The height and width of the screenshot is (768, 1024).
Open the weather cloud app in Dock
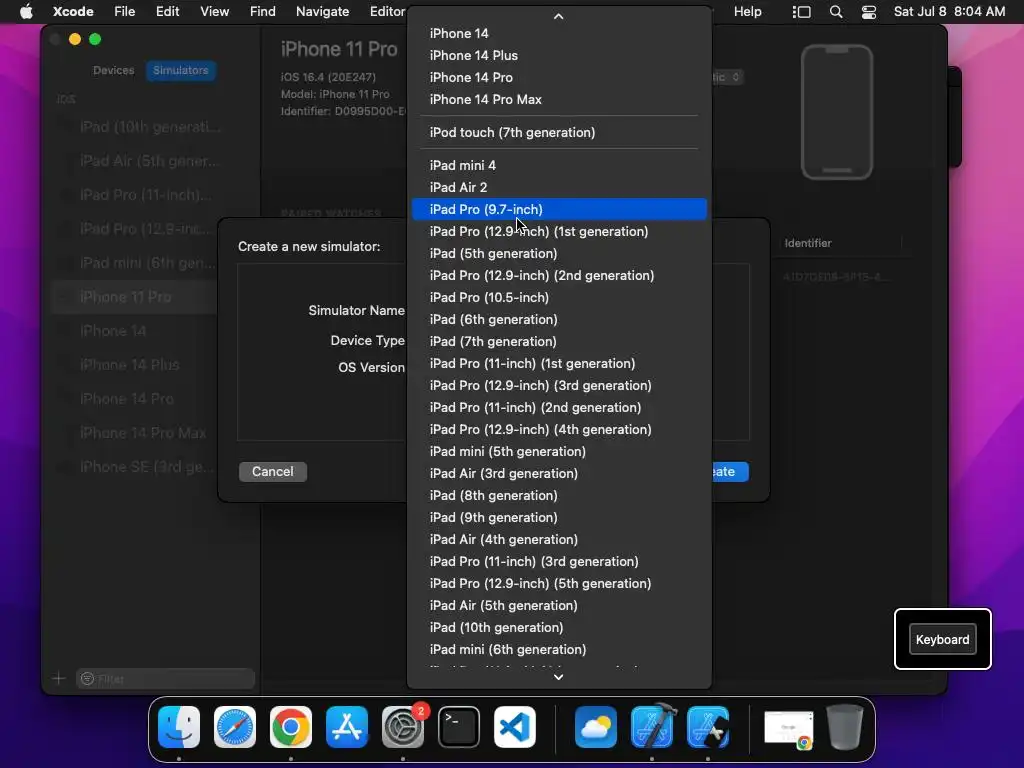596,727
